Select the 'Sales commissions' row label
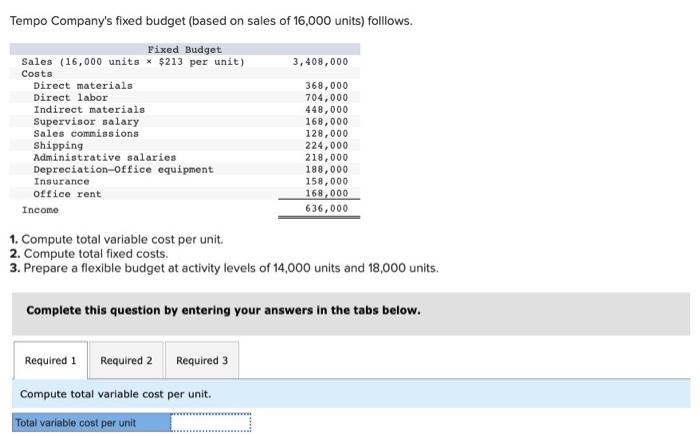700x436 pixels. 86,134
